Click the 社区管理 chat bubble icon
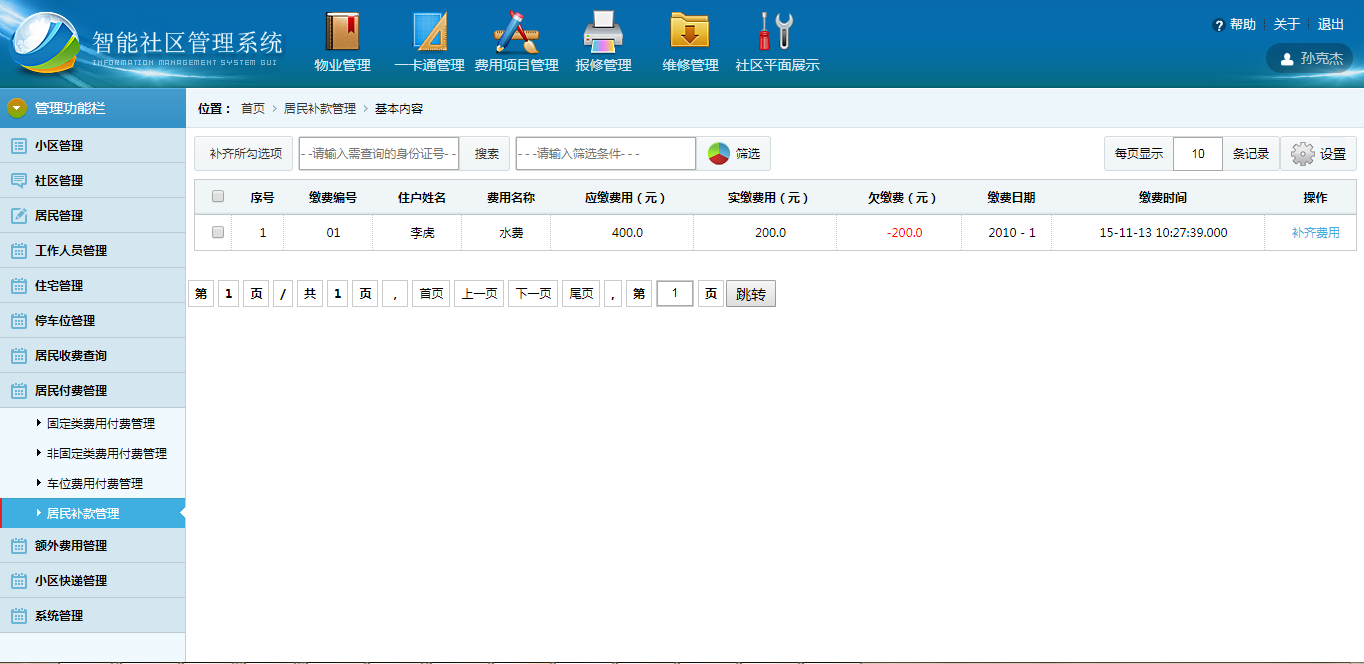 coord(18,181)
